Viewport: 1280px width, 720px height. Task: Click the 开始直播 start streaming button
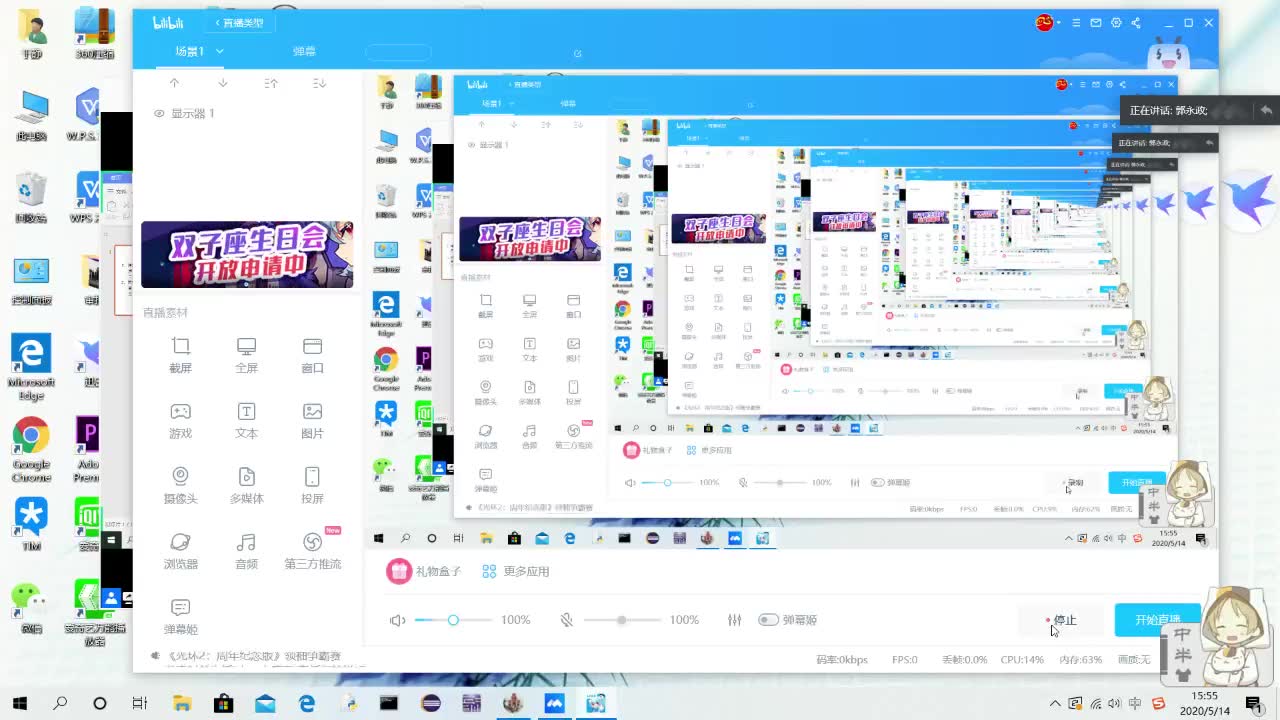[1158, 620]
